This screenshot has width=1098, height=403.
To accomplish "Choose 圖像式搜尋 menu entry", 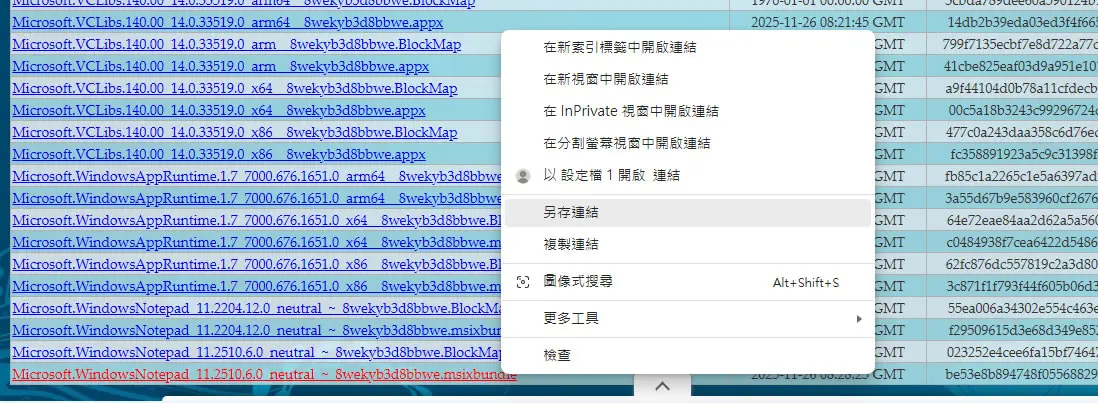I will (688, 282).
